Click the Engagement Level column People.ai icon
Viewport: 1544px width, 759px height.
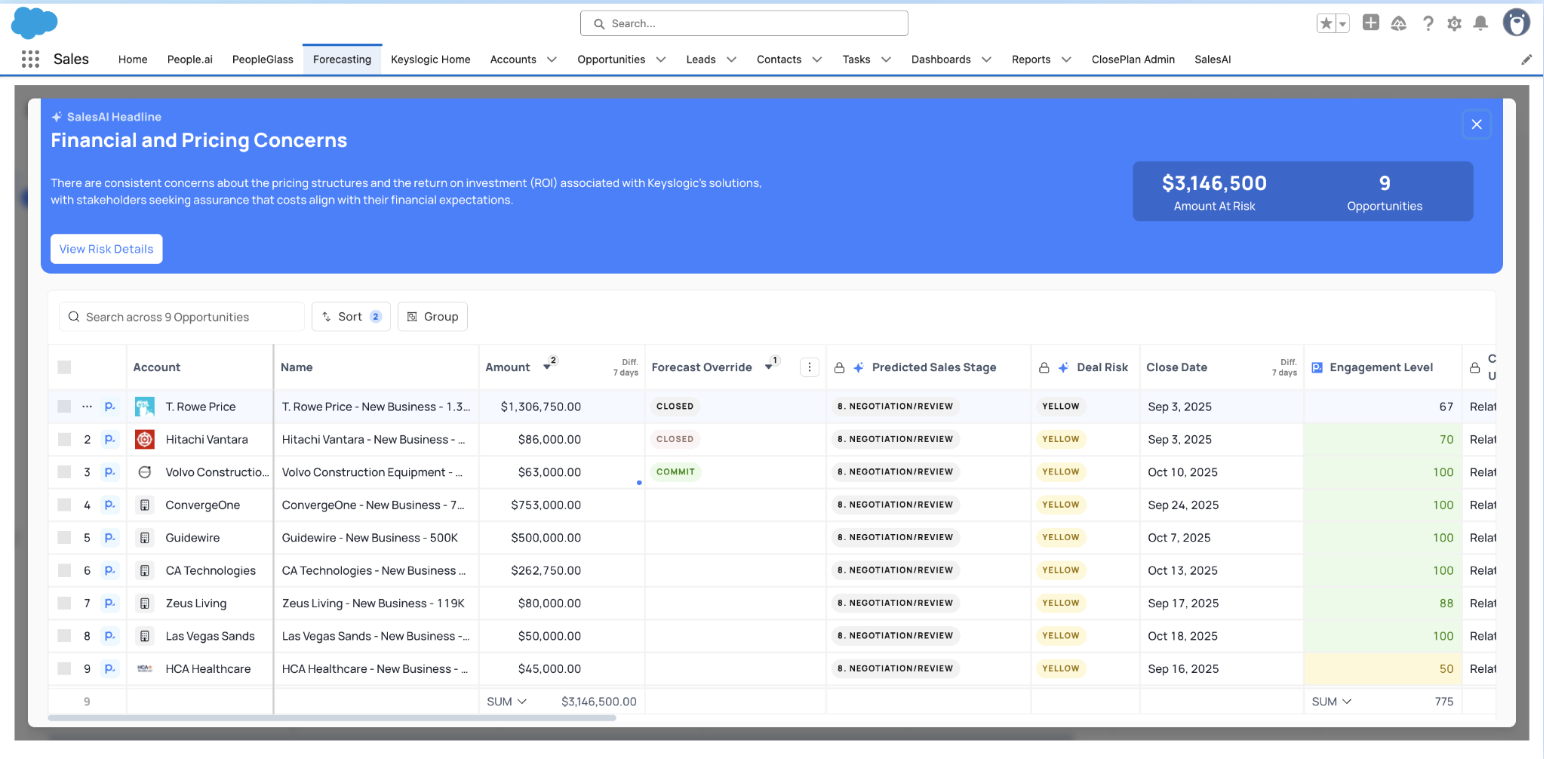click(x=1317, y=367)
